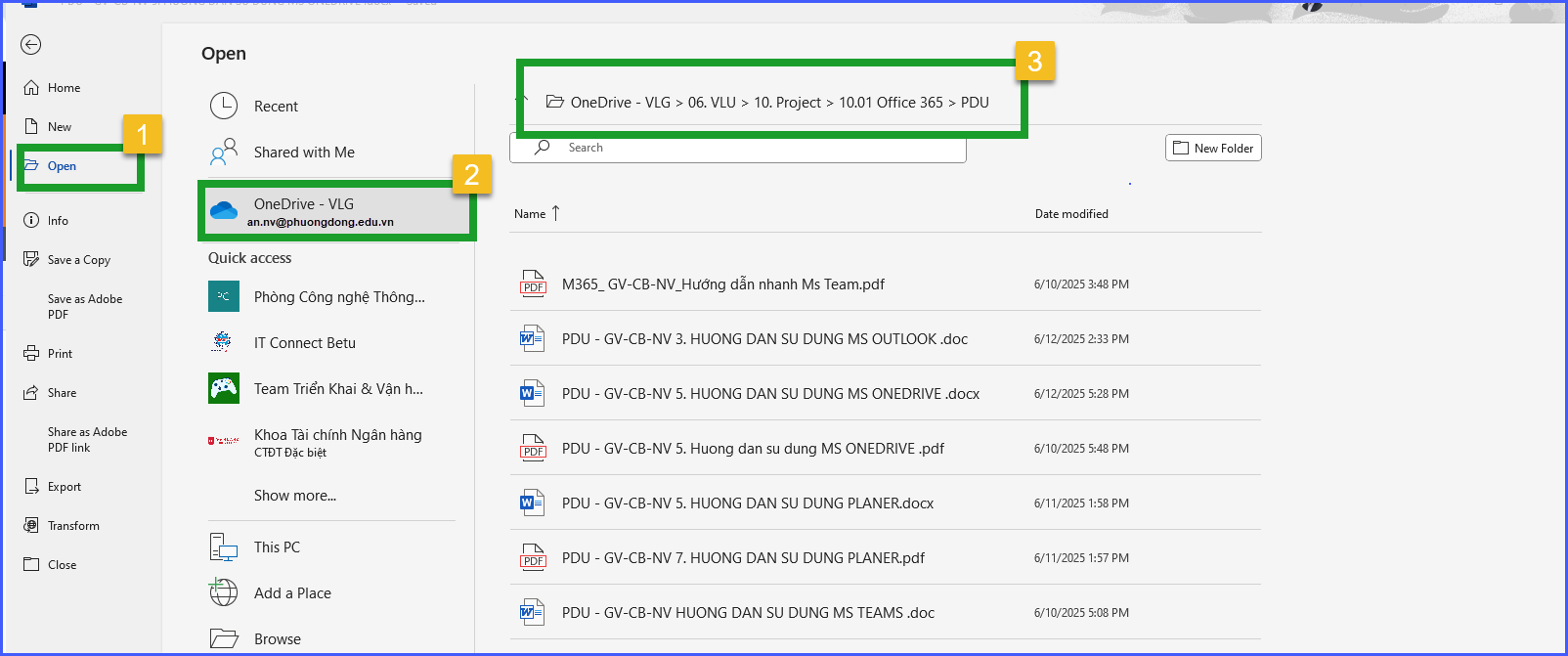Click the Save a Copy icon
Viewport: 1568px width, 656px height.
click(x=31, y=259)
